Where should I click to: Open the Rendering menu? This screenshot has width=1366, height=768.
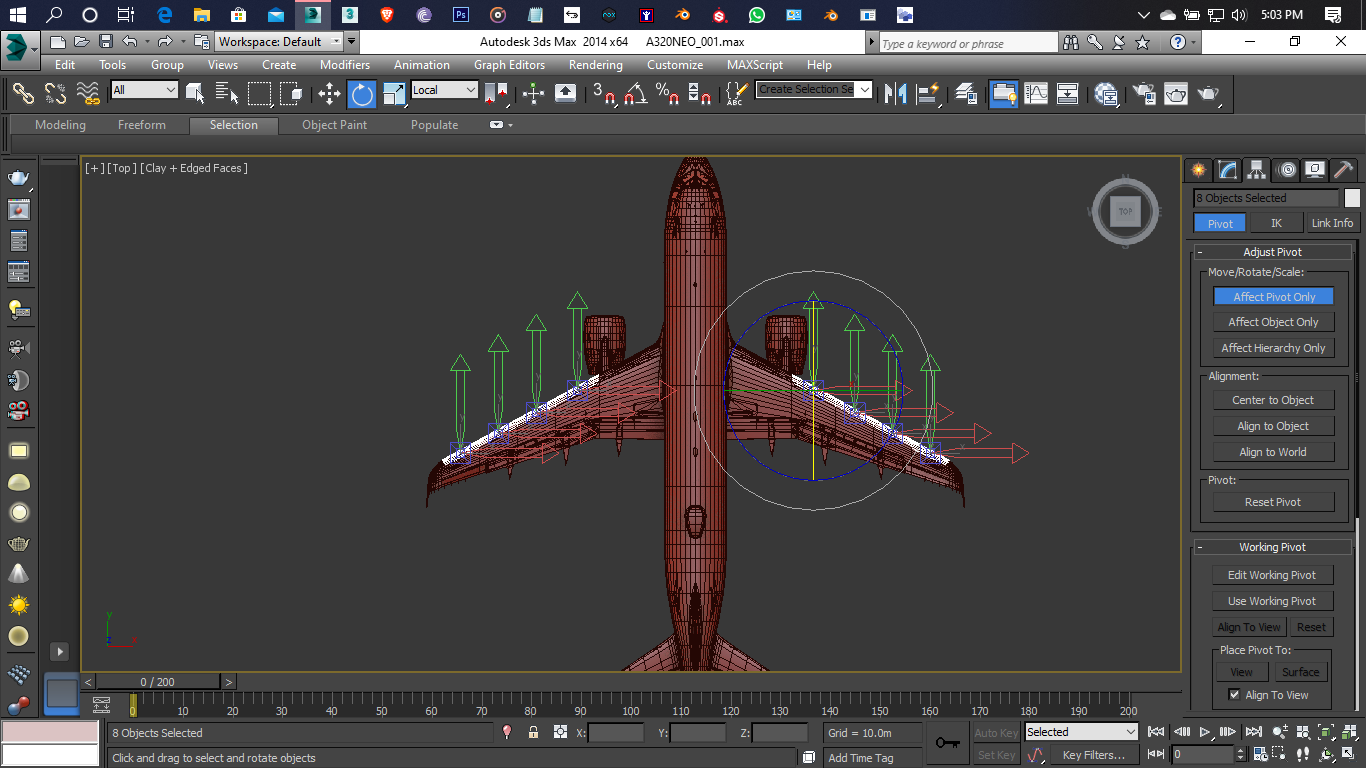596,65
